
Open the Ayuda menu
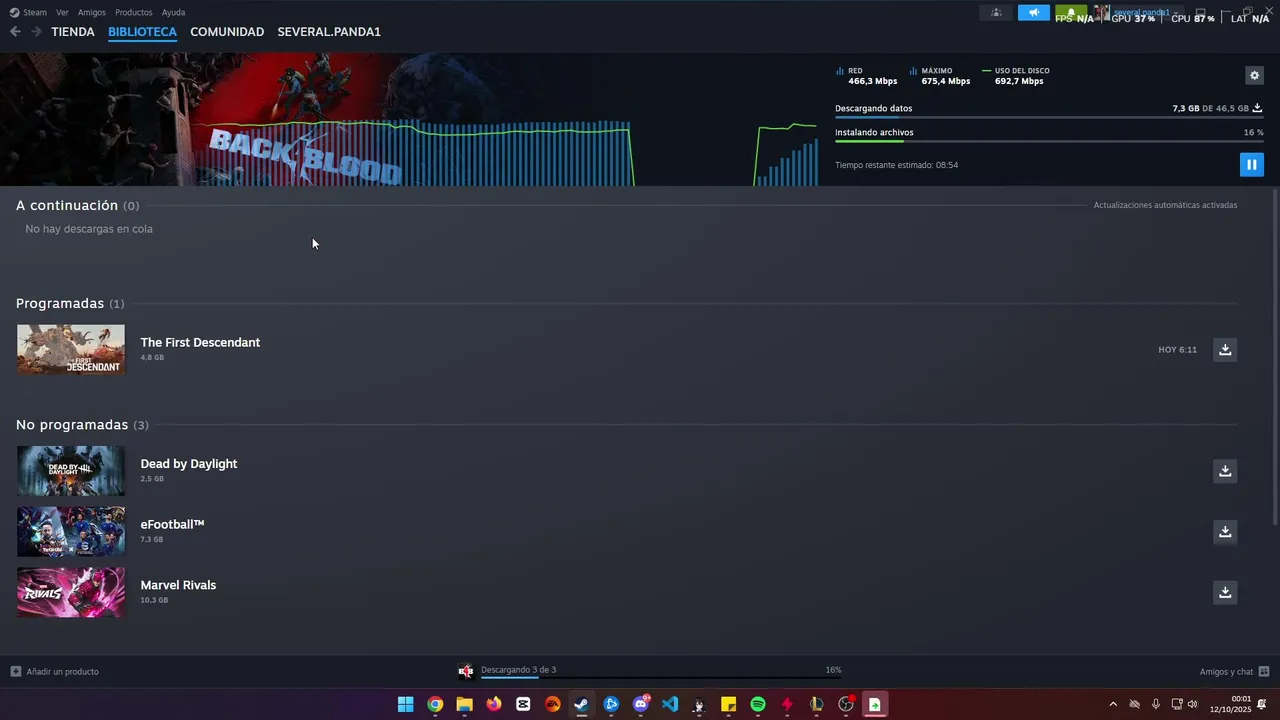coord(173,12)
